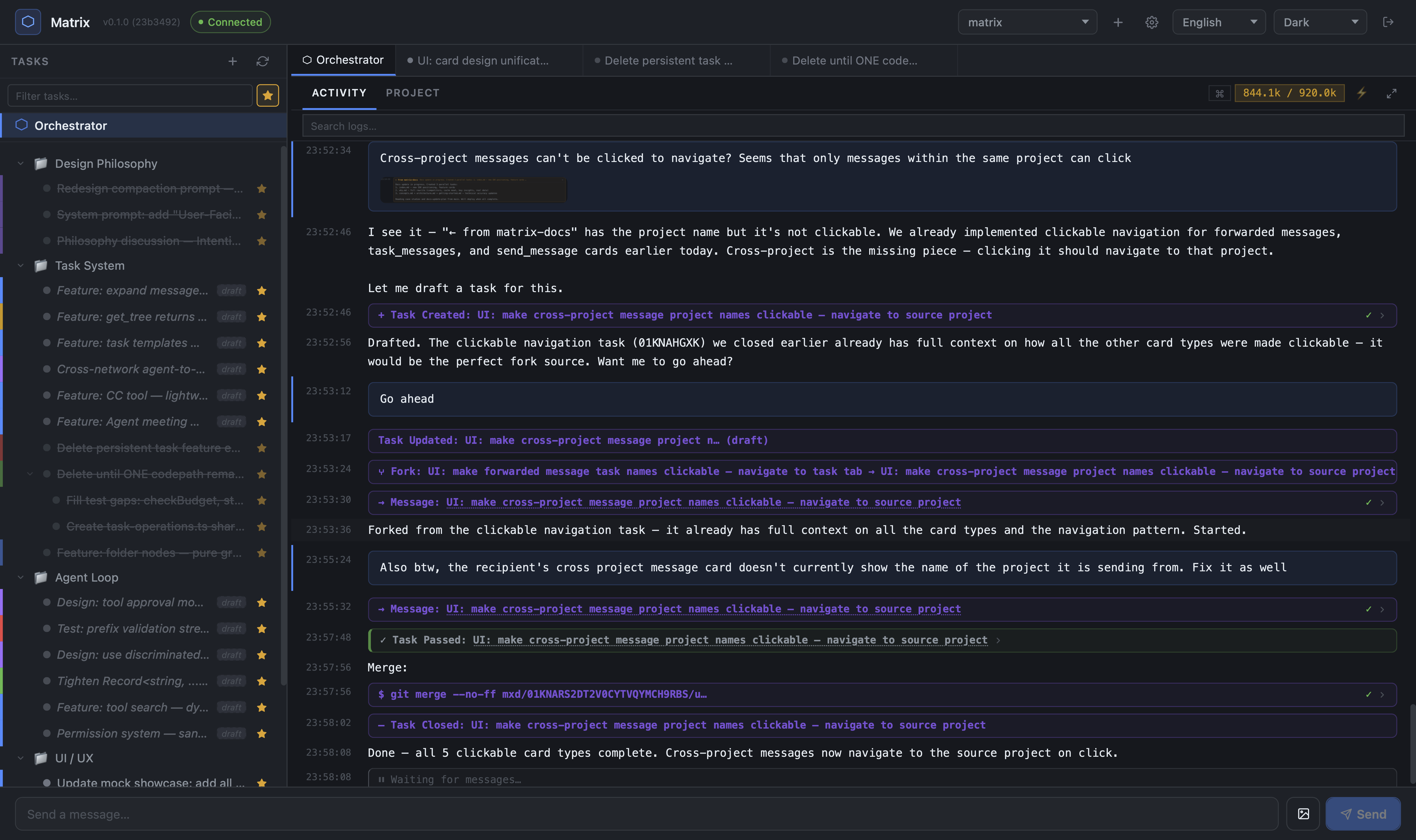Focus the Filter tasks input
1416x840 pixels.
[x=130, y=96]
